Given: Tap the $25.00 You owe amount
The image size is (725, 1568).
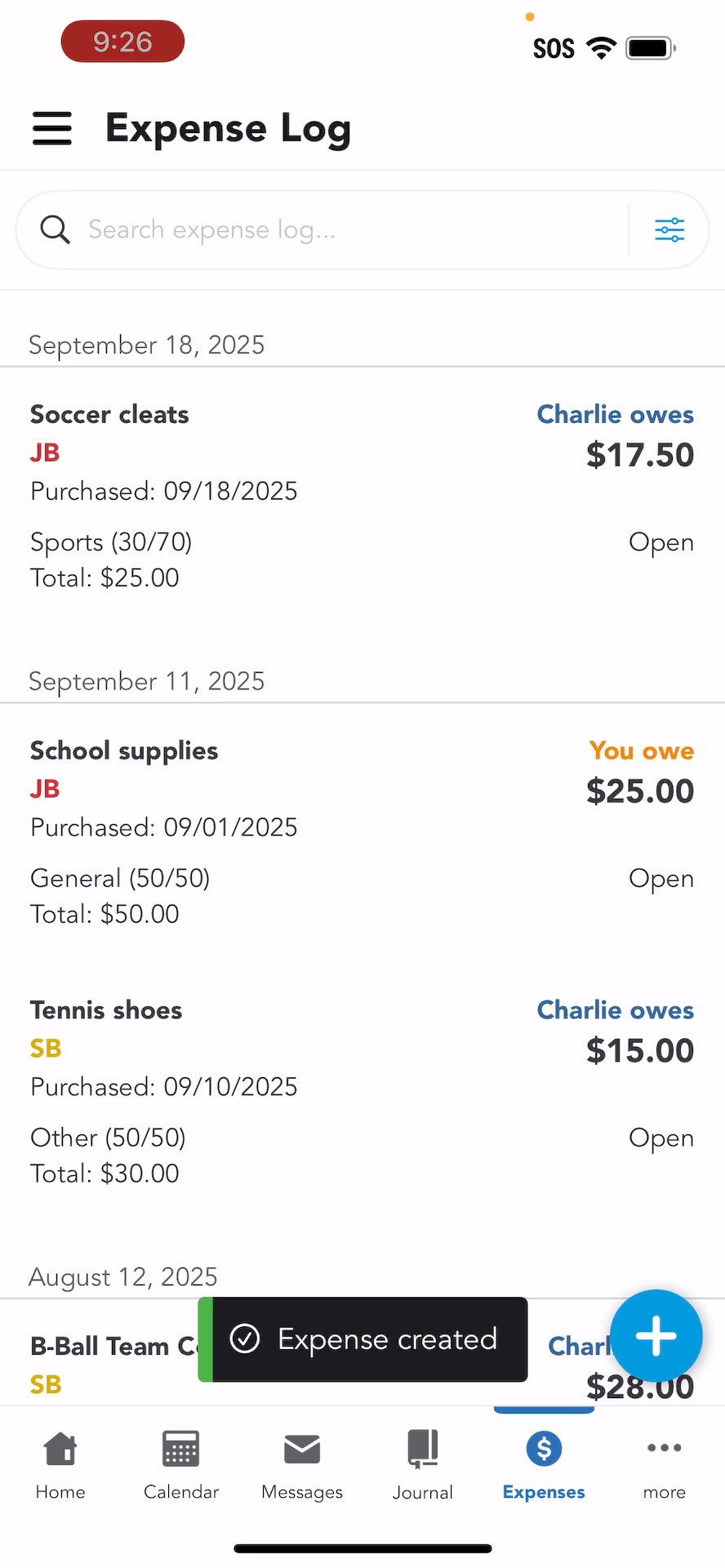Looking at the screenshot, I should (x=639, y=791).
